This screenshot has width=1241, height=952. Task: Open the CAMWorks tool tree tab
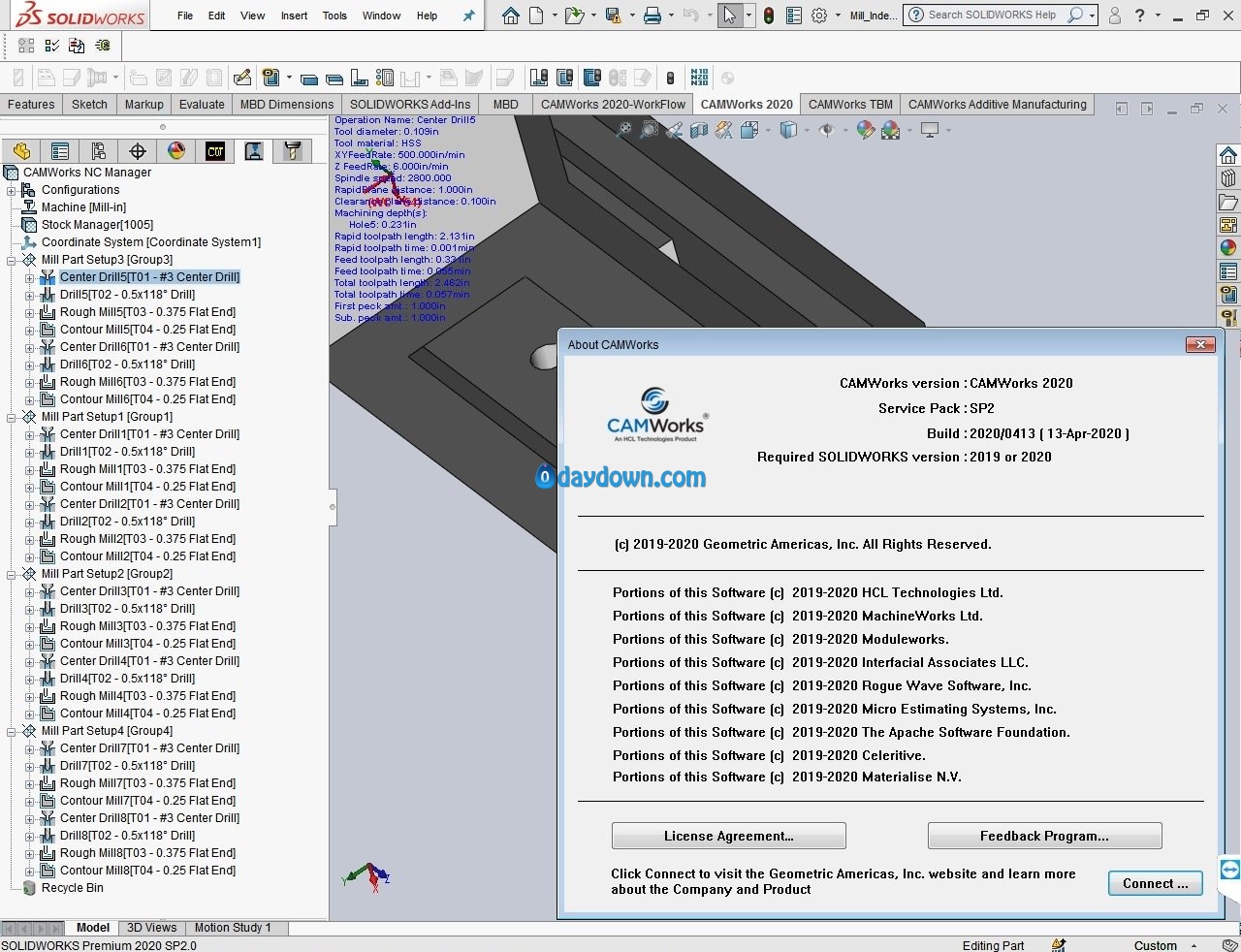292,151
